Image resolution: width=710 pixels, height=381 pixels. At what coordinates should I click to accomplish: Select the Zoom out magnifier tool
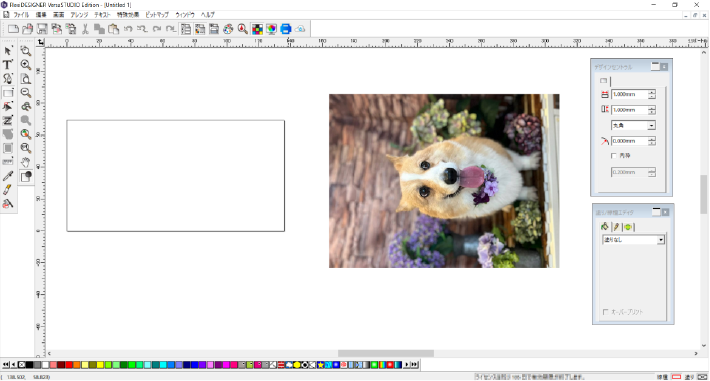(26, 93)
